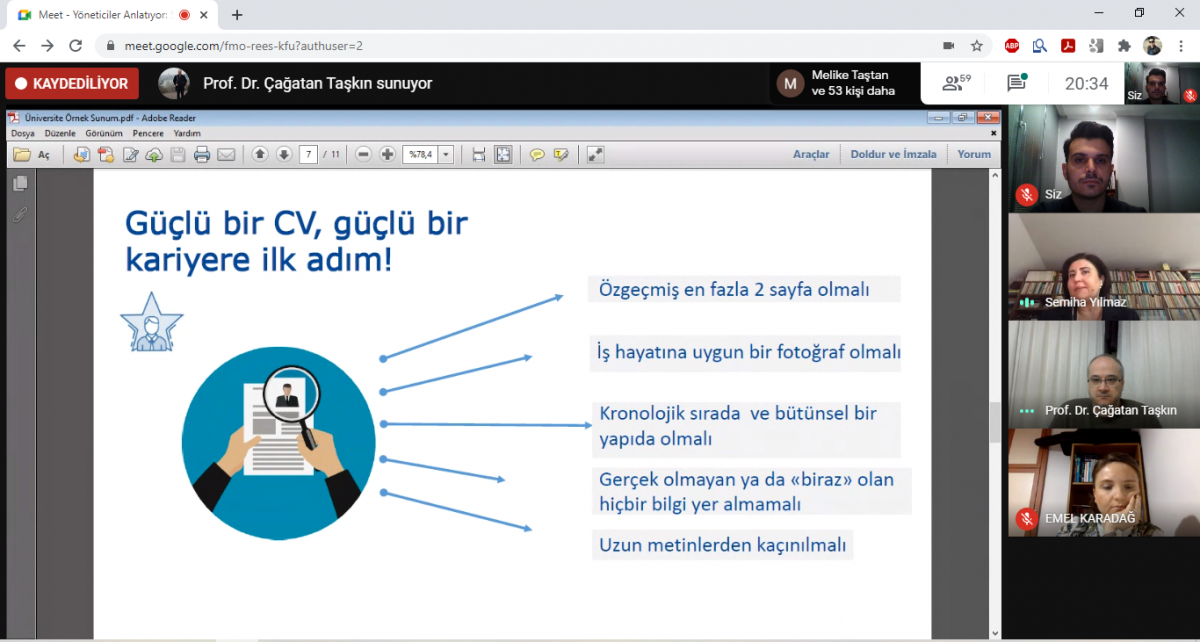Reload the Meet page

pyautogui.click(x=75, y=45)
